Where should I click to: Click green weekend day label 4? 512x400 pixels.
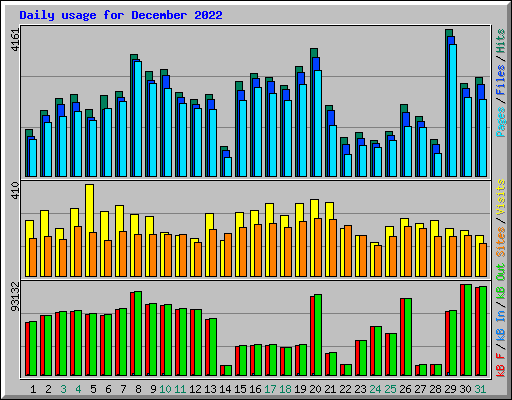tap(78, 389)
